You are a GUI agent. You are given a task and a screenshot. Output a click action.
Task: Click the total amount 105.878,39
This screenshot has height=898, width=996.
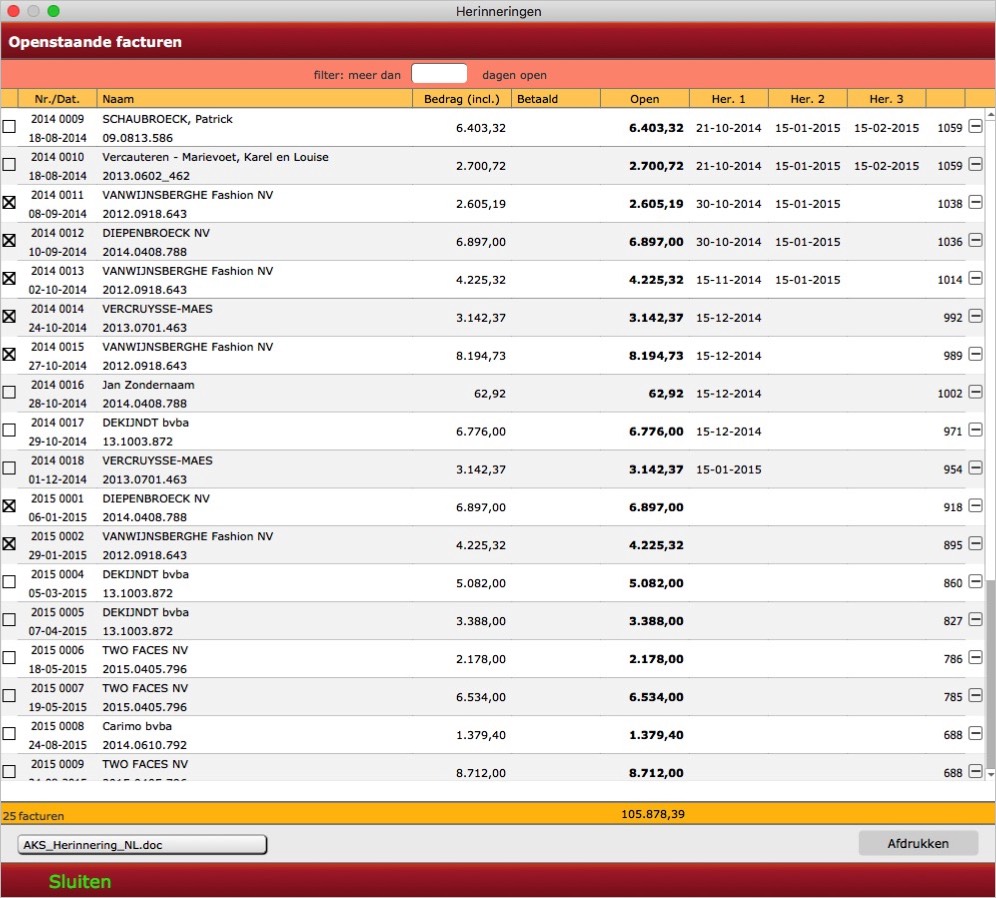[653, 814]
